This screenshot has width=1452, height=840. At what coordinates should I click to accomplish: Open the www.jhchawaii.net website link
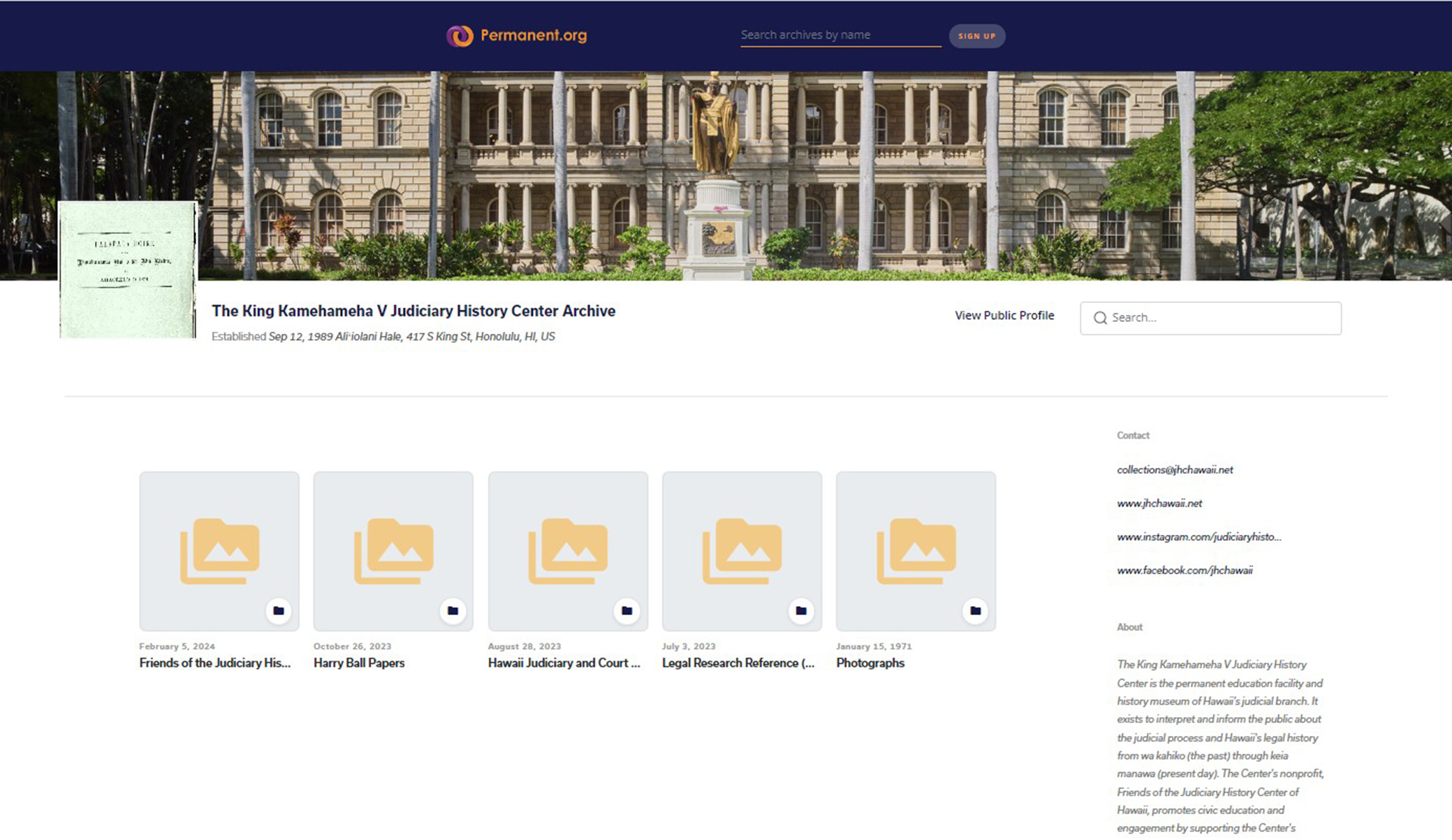tap(1159, 503)
